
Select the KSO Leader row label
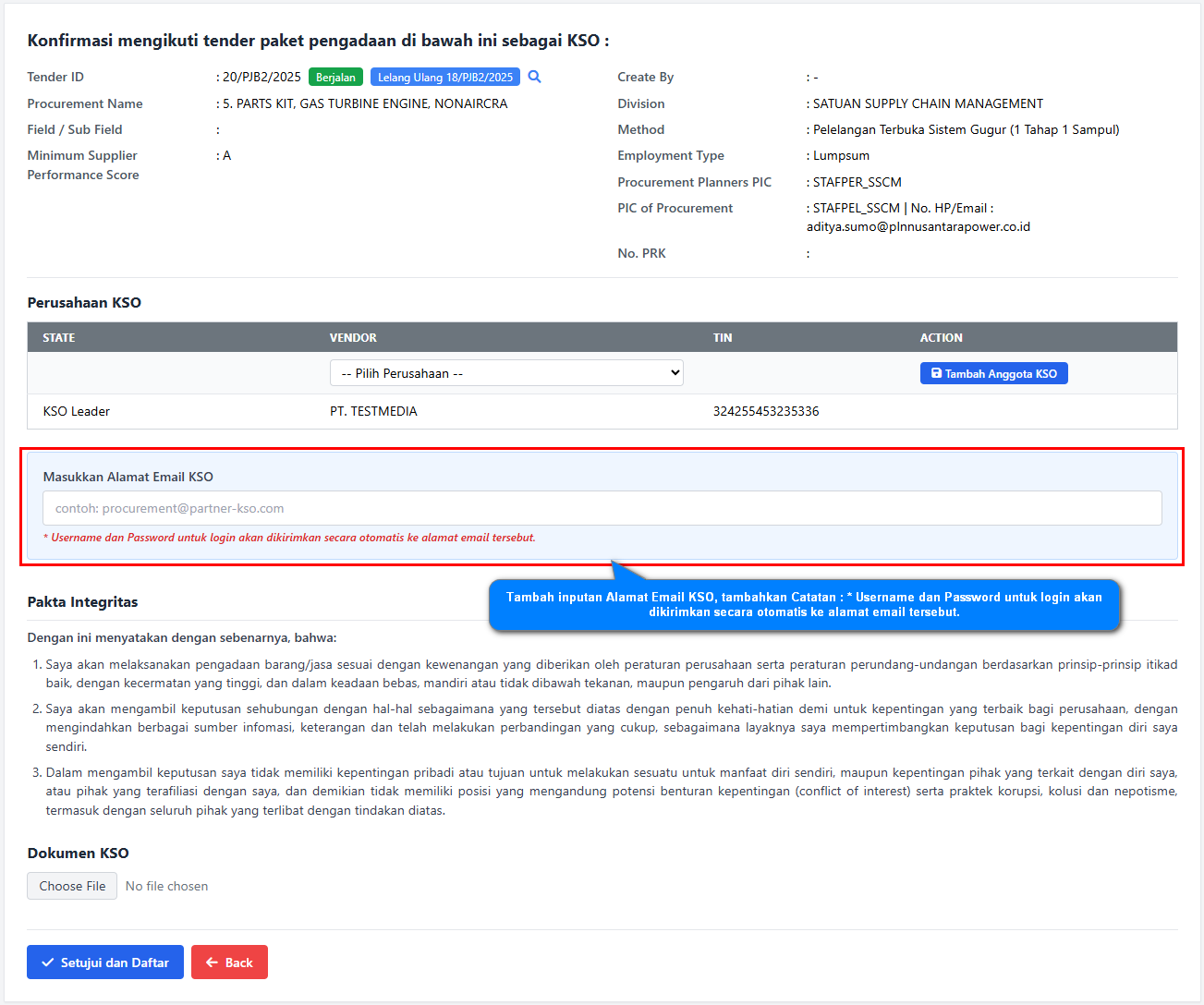(77, 411)
